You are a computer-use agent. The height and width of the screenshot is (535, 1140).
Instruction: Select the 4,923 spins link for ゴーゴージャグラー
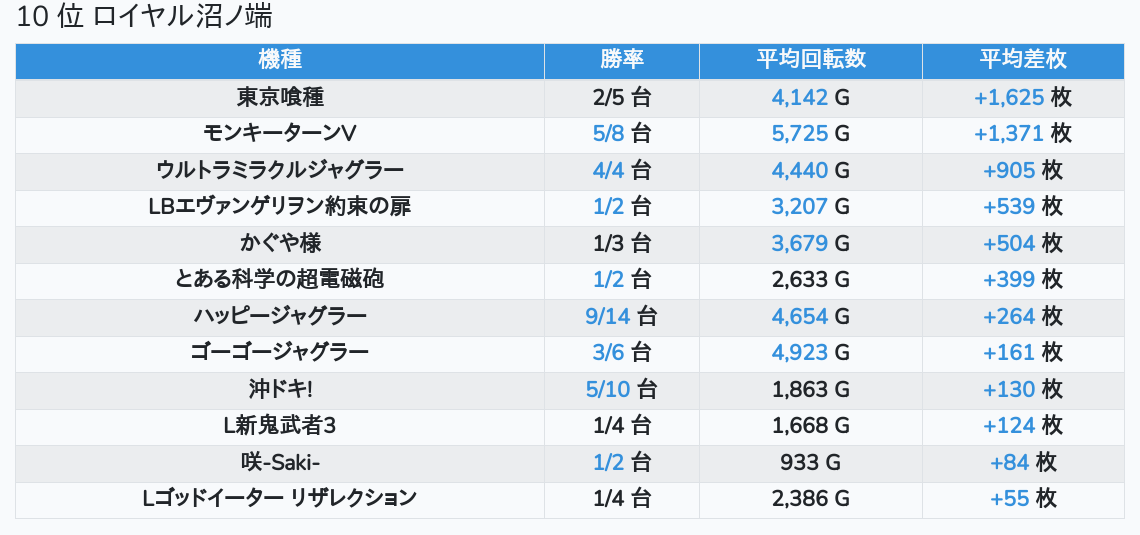(x=800, y=353)
